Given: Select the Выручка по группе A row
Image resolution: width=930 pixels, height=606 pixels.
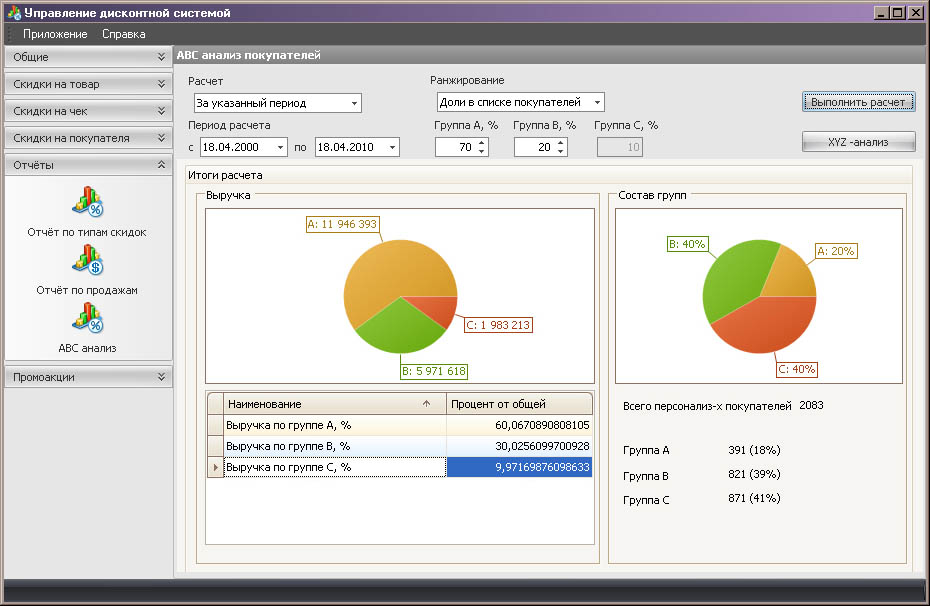Looking at the screenshot, I should tap(334, 425).
